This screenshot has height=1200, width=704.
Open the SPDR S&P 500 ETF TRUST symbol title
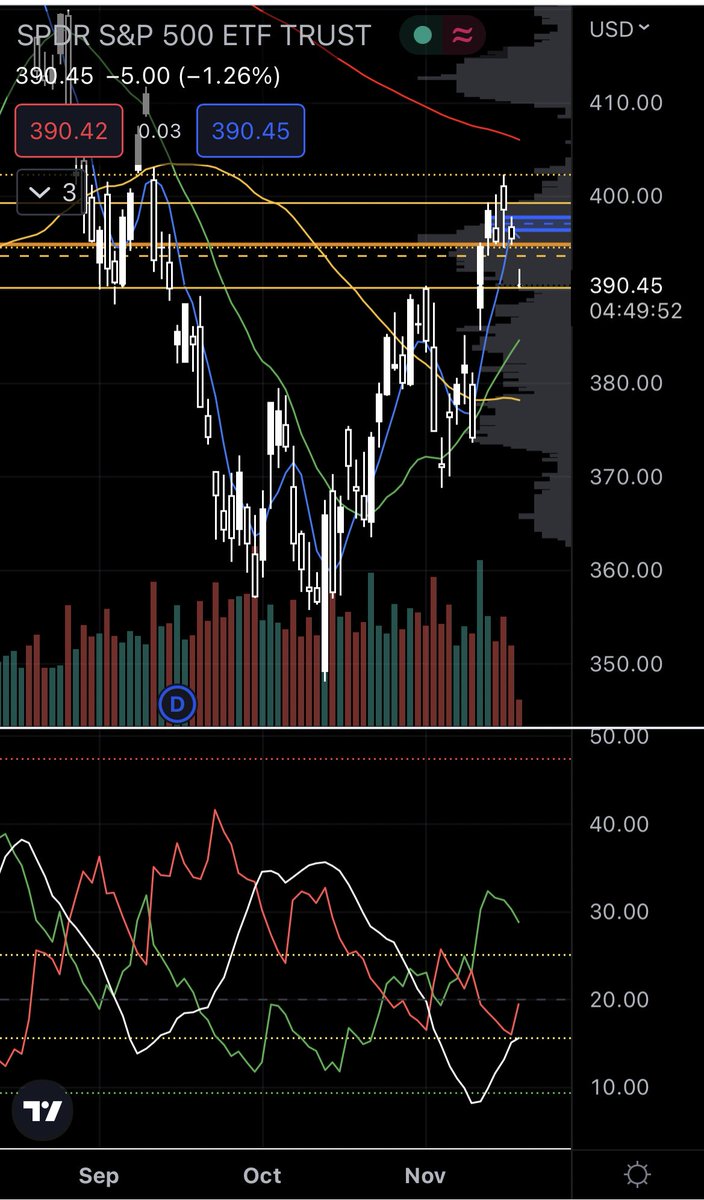pos(193,36)
